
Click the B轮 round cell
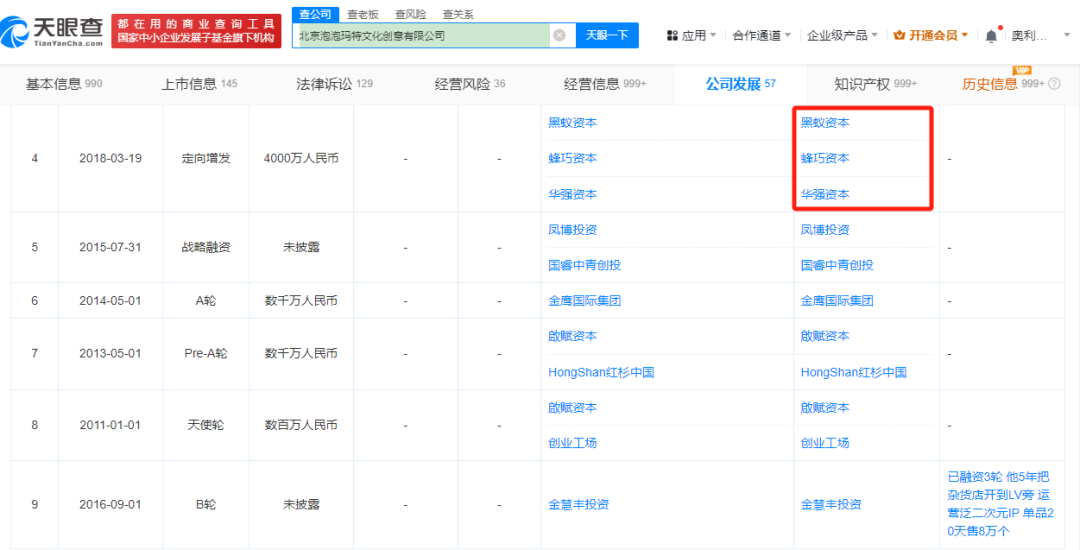206,505
